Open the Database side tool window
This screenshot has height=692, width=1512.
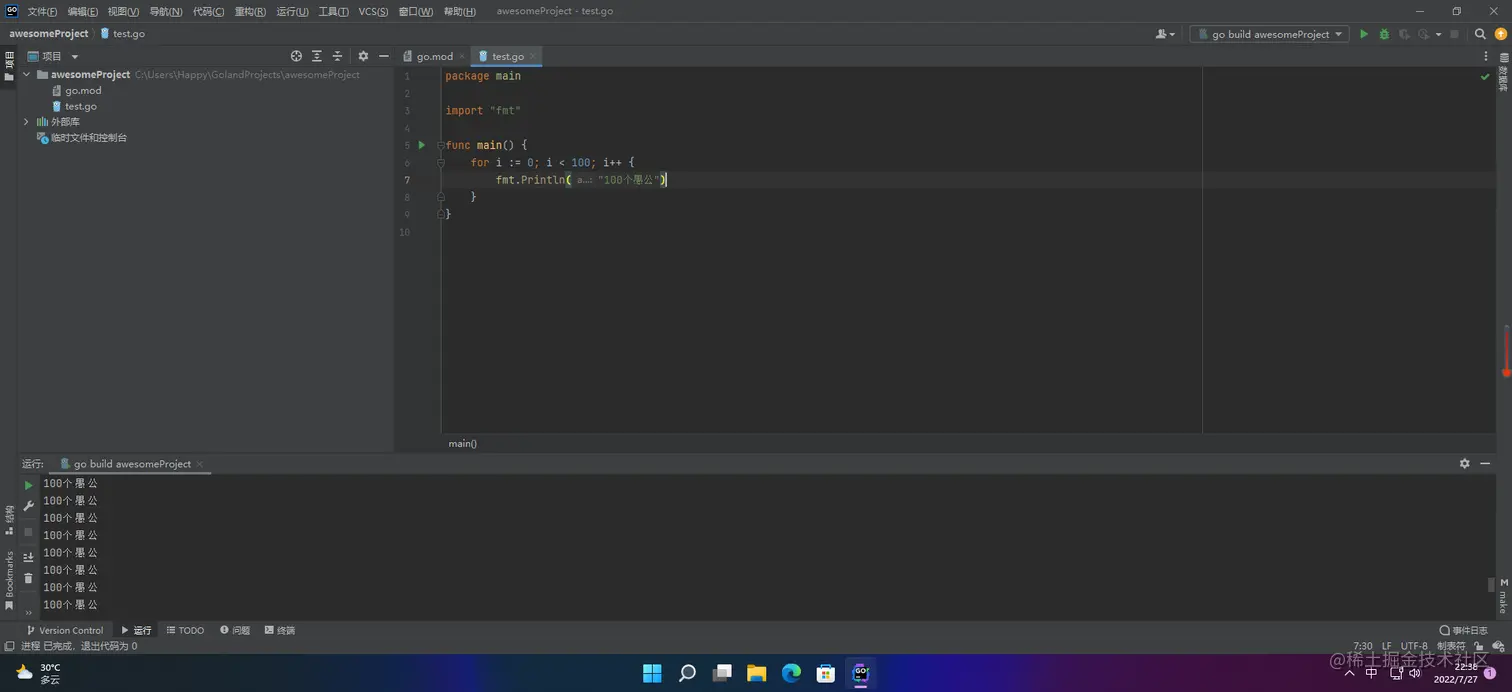(1503, 72)
